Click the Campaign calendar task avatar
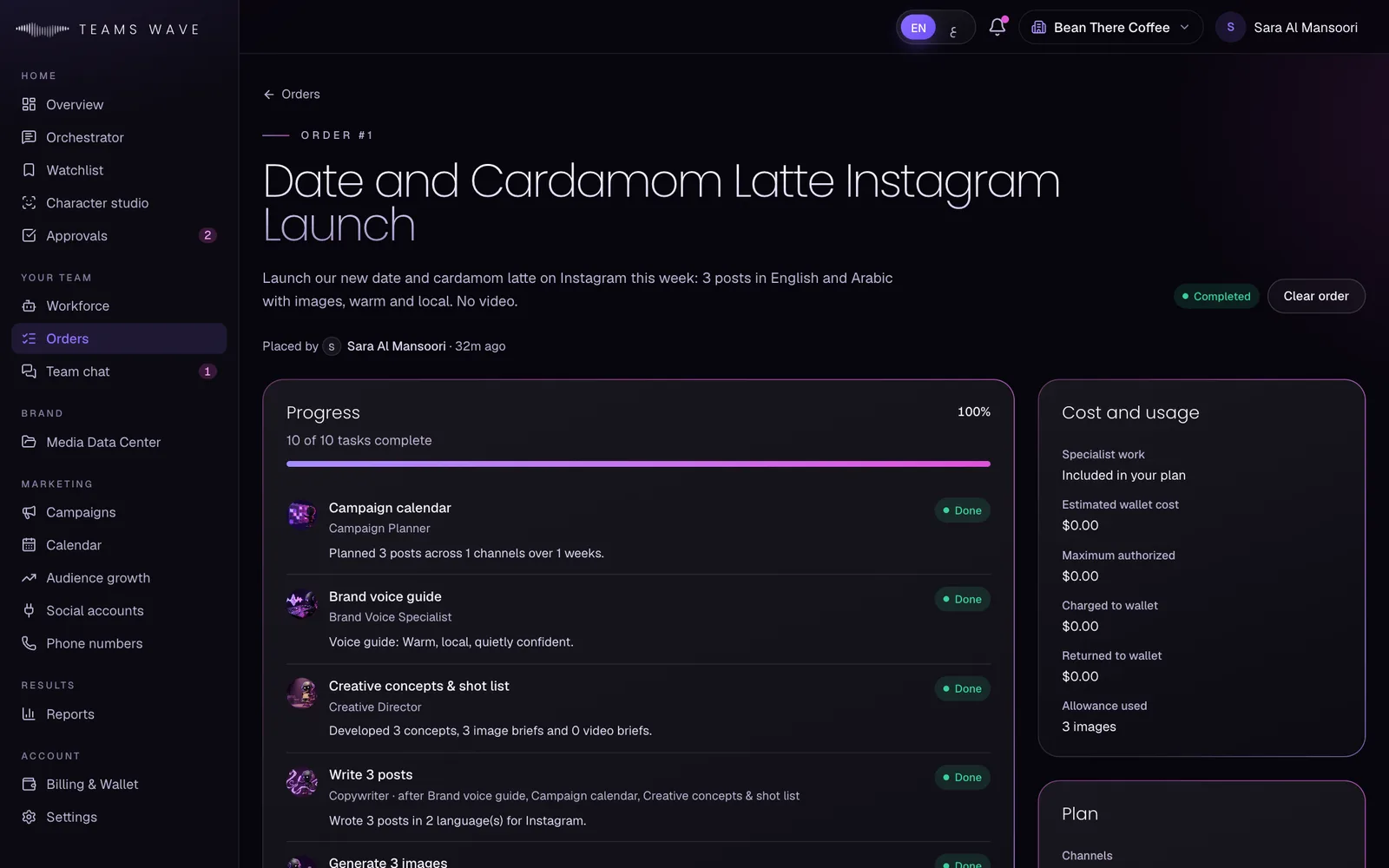 302,515
